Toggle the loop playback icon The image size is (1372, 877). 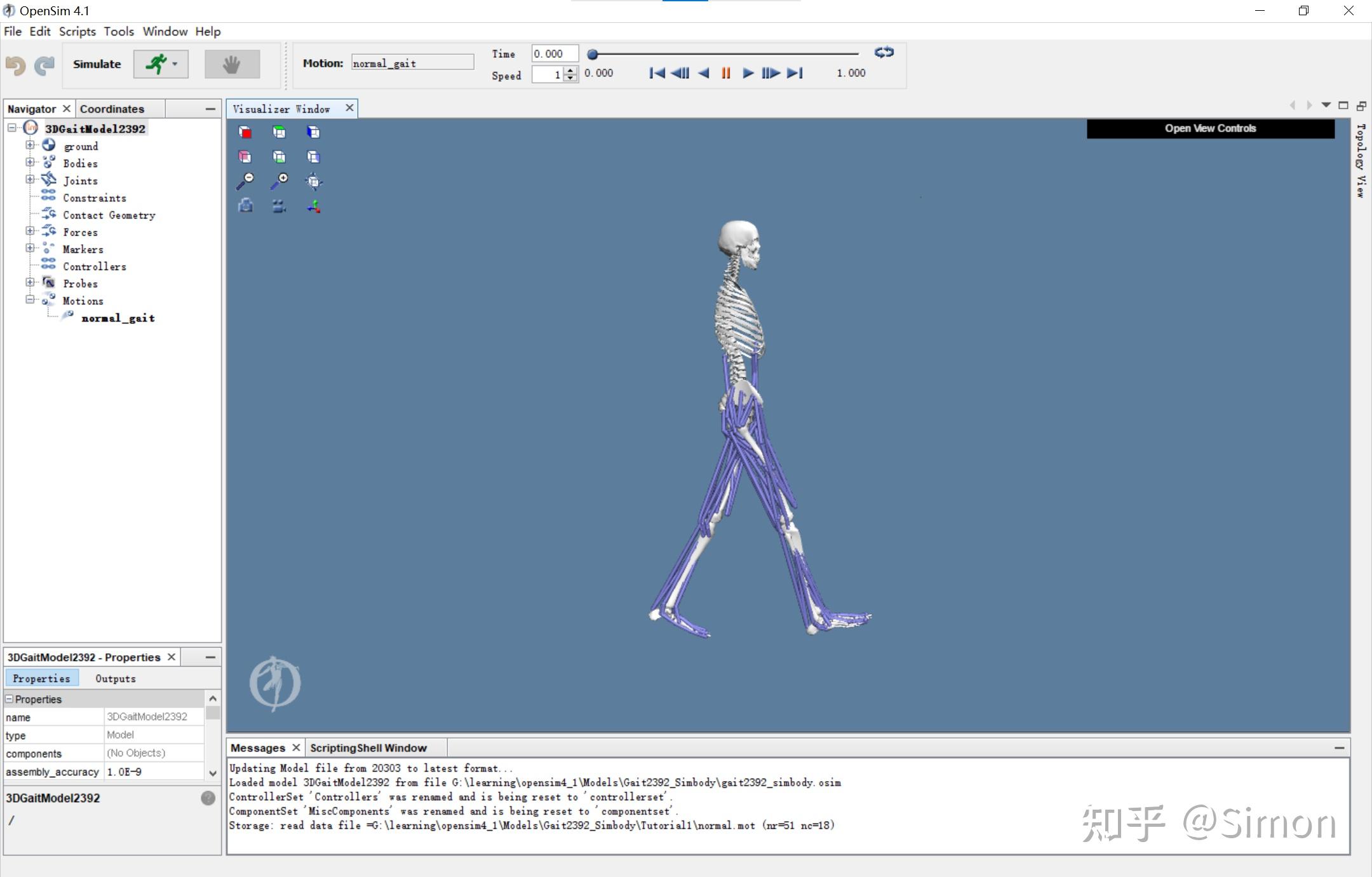(884, 53)
